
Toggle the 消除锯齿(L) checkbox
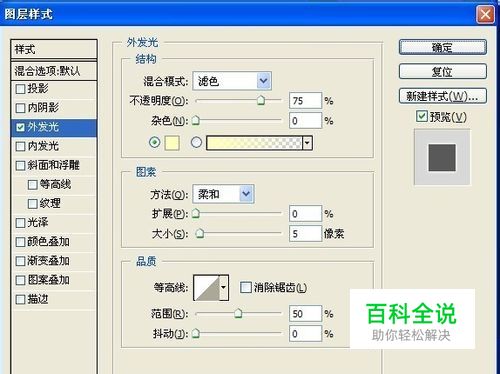[246, 287]
